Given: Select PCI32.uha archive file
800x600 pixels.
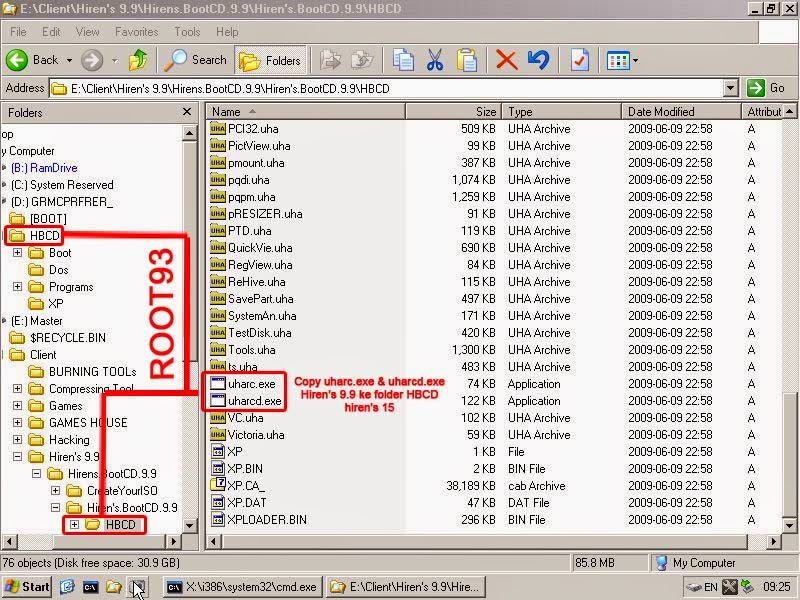Looking at the screenshot, I should (x=244, y=129).
